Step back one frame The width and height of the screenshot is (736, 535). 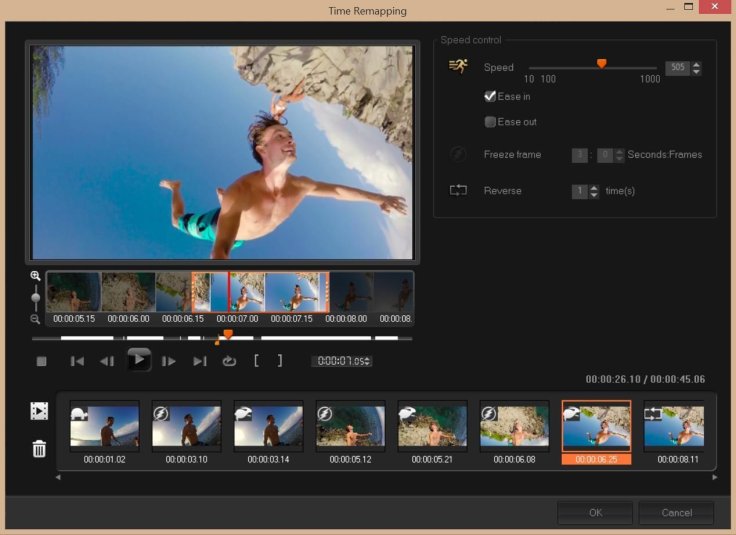pyautogui.click(x=107, y=361)
